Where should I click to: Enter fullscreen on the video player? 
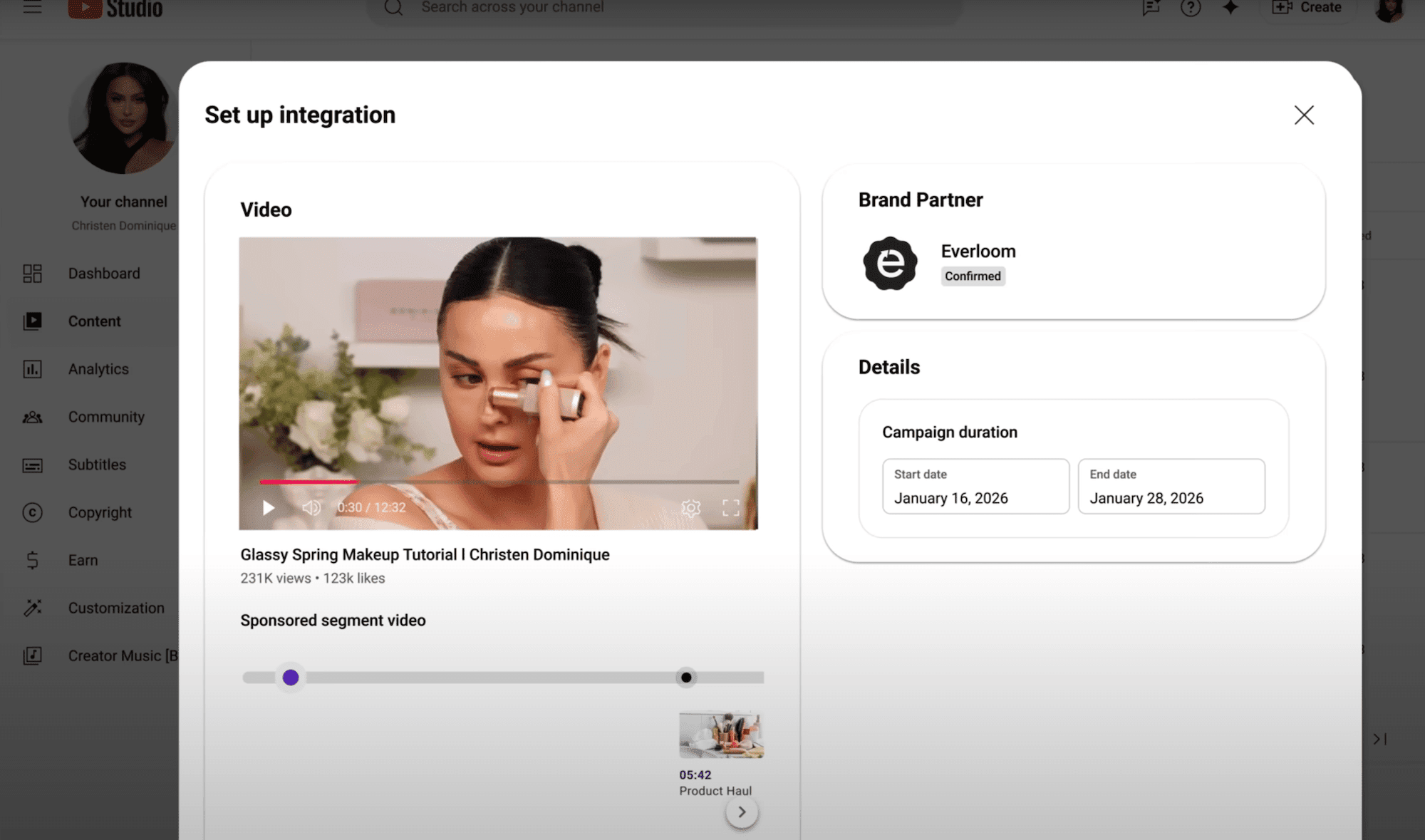731,508
